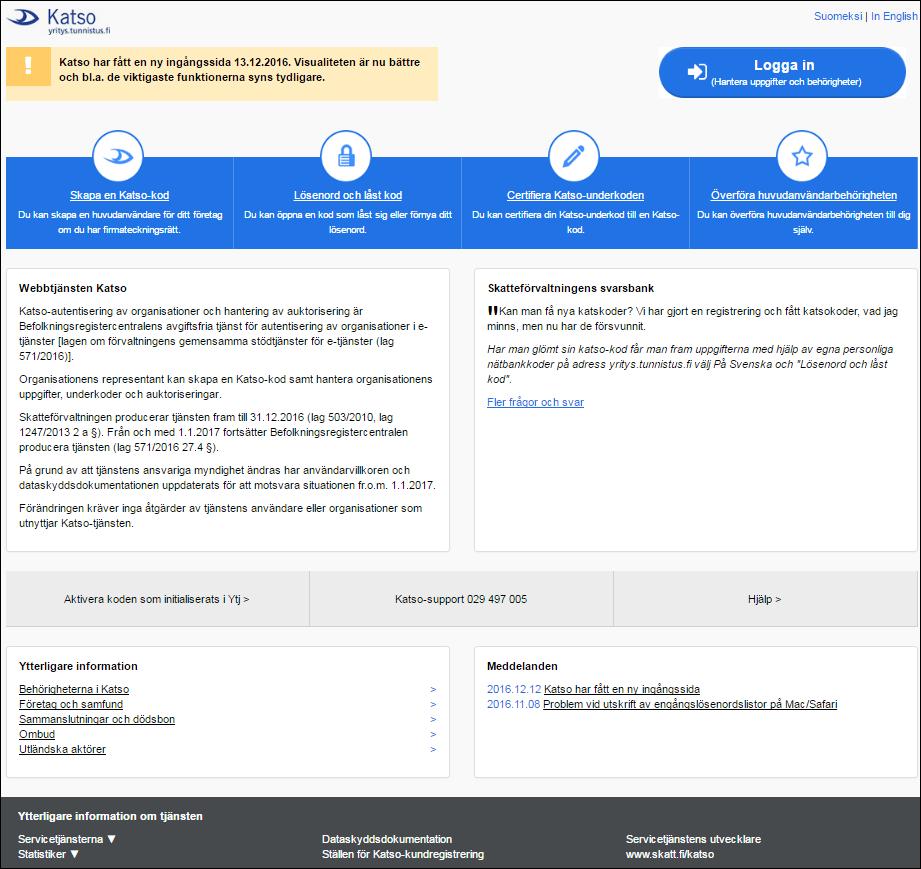The height and width of the screenshot is (869, 921).
Task: Open Servicetjänstens utvecklare footer link
Action: pos(693,839)
